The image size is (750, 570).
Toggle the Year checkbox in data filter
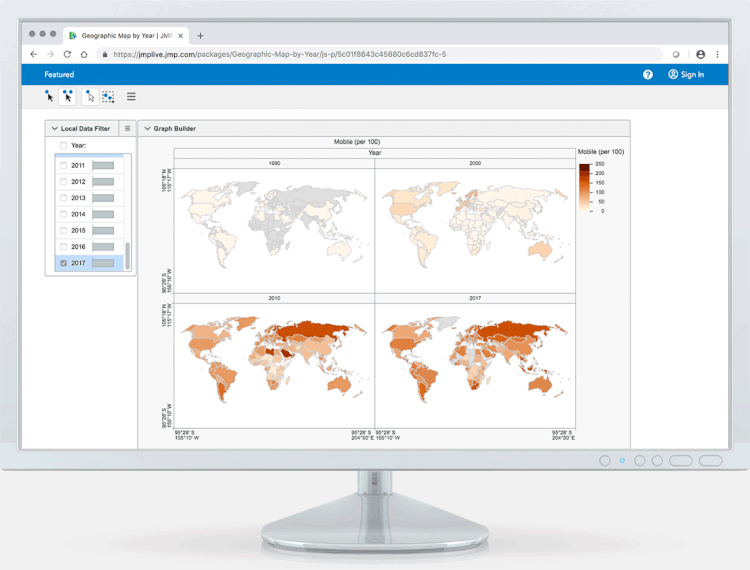[x=64, y=145]
